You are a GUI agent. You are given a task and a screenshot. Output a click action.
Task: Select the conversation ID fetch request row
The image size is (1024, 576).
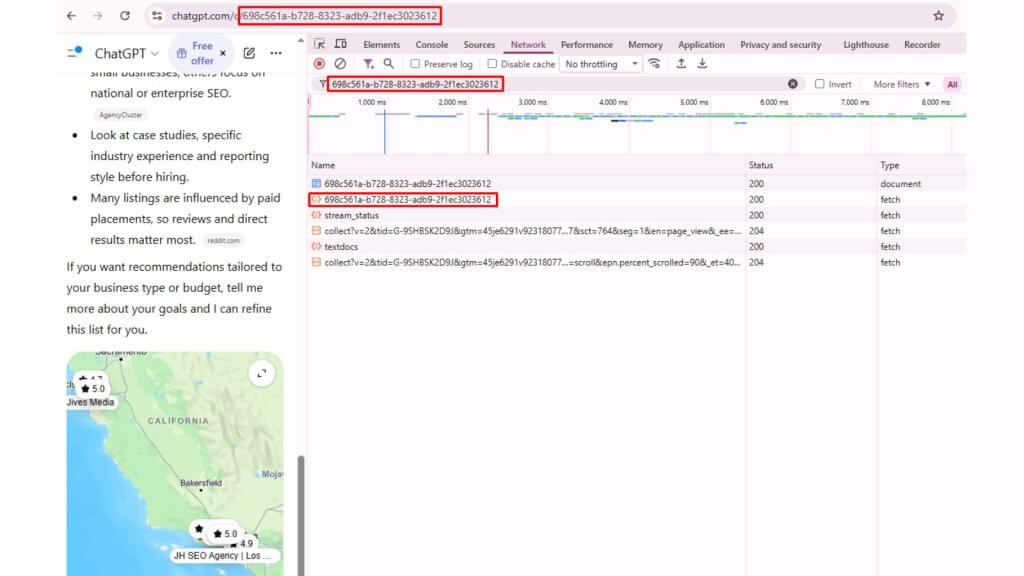click(636, 199)
